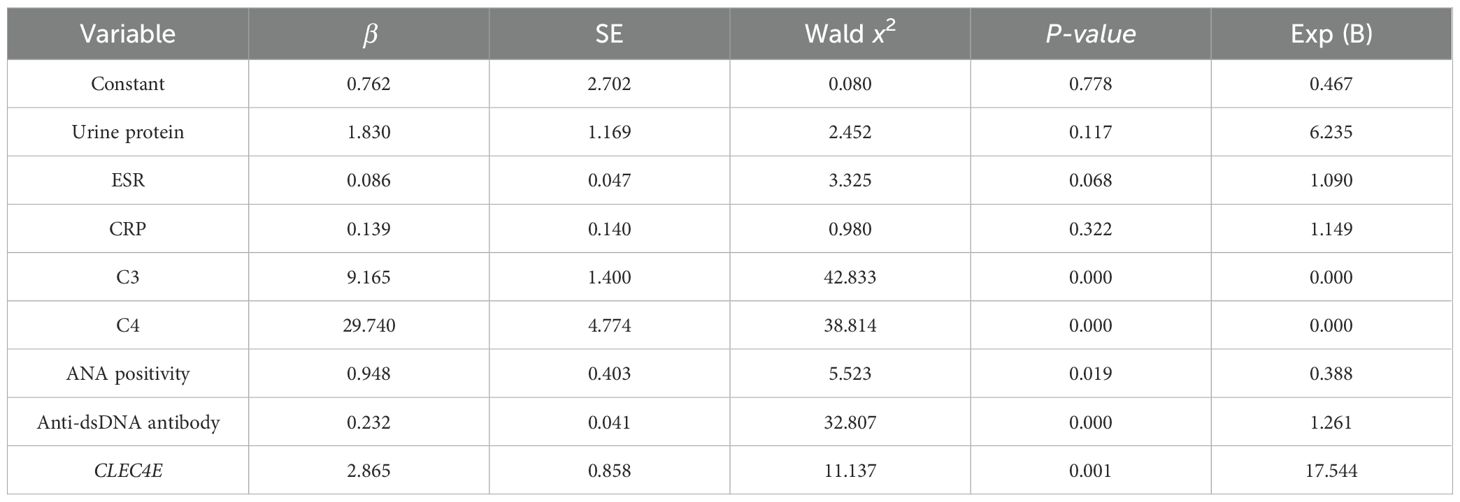Image resolution: width=1460 pixels, height=502 pixels.
Task: Select the C3 row label
Action: 129,278
